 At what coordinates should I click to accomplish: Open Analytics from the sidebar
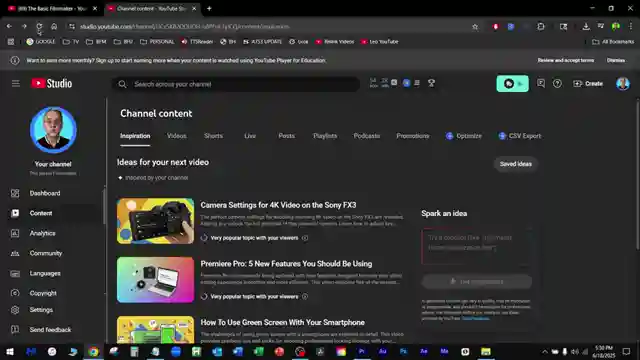click(x=42, y=233)
